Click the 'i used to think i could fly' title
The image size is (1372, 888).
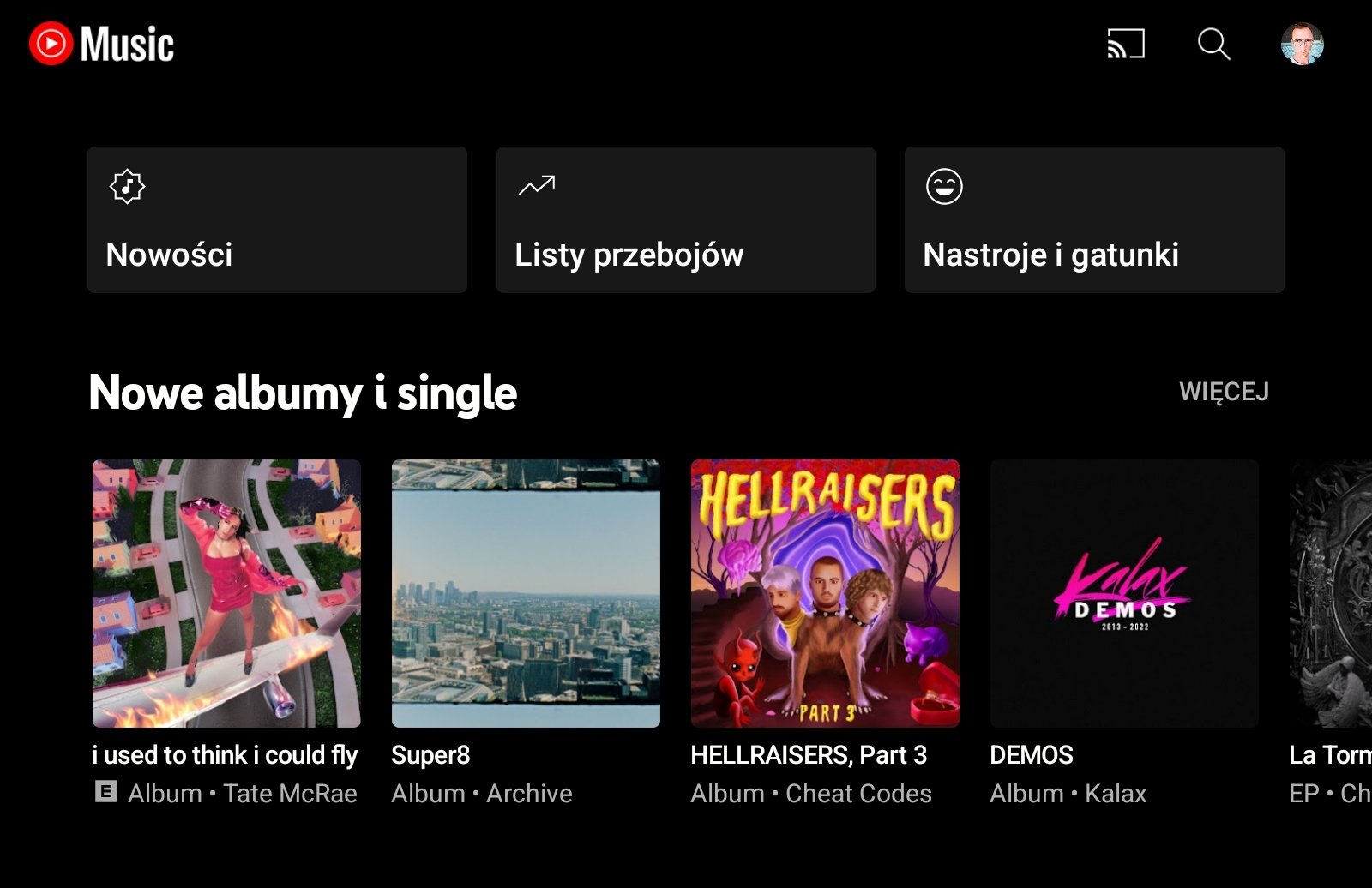[225, 755]
